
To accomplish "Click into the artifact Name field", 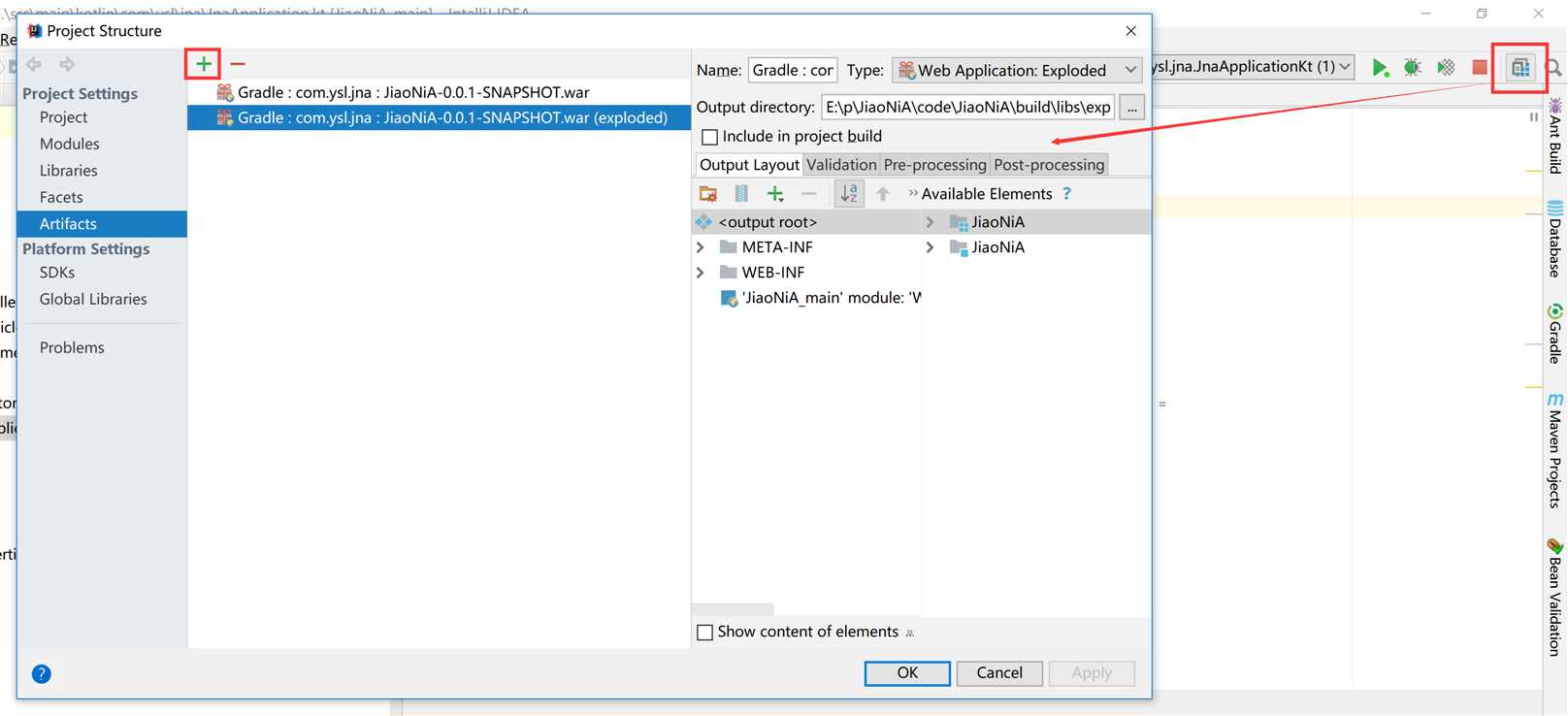I will point(793,70).
